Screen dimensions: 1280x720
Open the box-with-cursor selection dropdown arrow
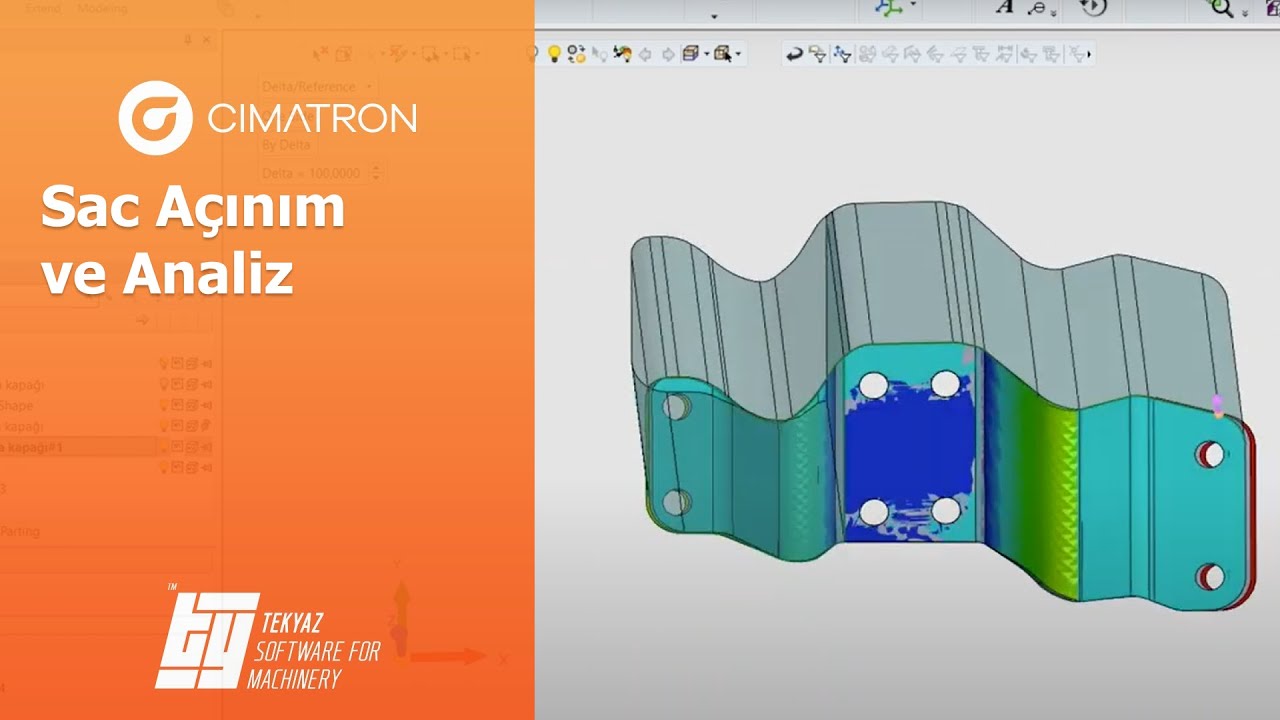[x=740, y=55]
